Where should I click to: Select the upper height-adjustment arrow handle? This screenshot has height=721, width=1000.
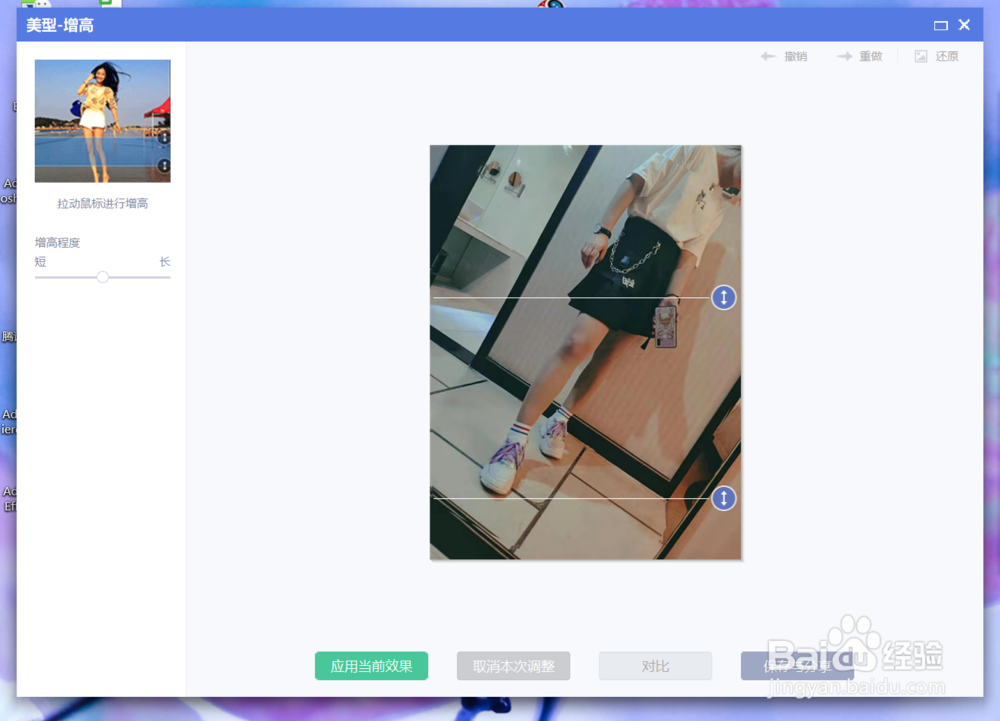pyautogui.click(x=724, y=297)
